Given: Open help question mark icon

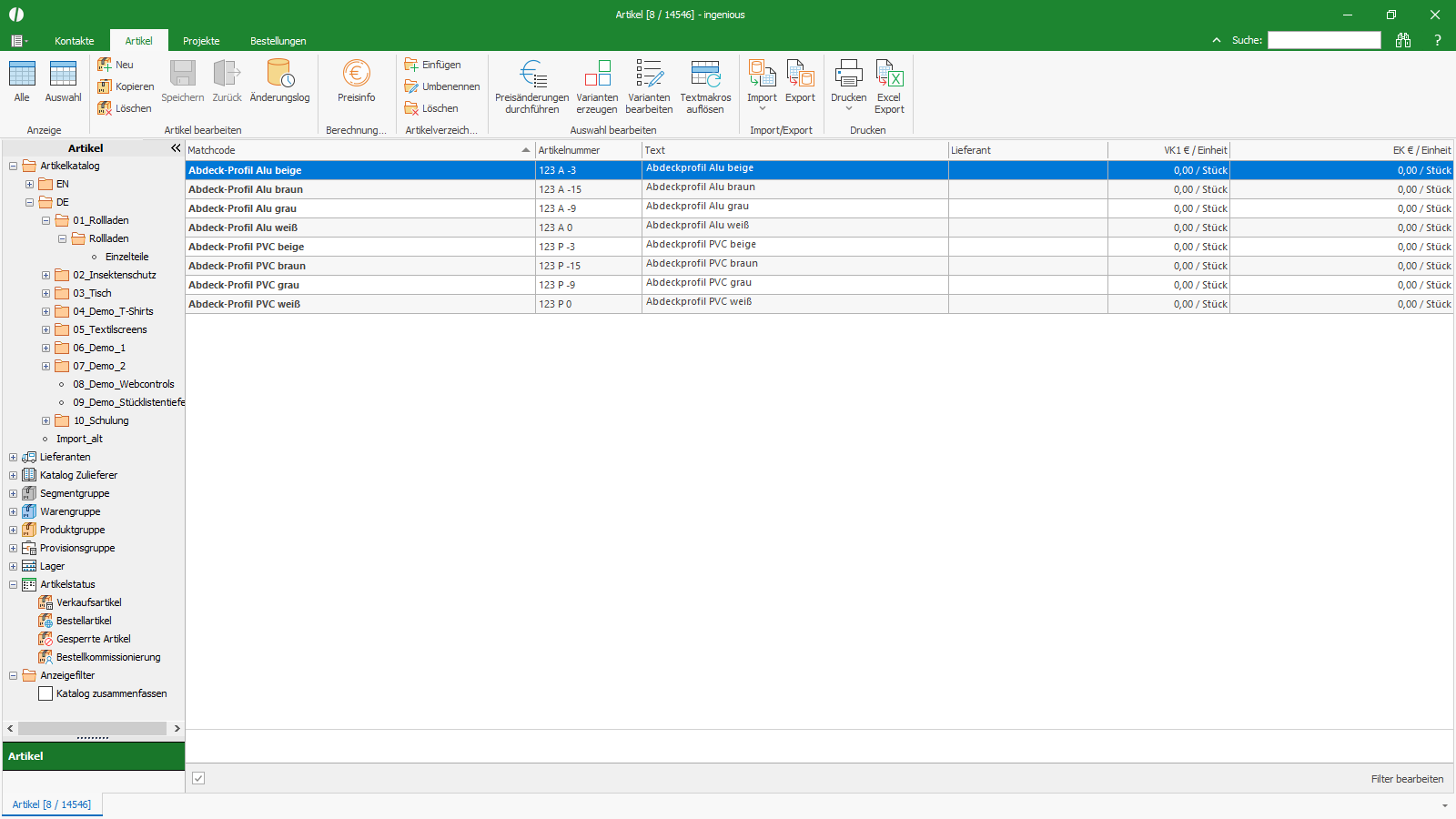Looking at the screenshot, I should (1438, 40).
